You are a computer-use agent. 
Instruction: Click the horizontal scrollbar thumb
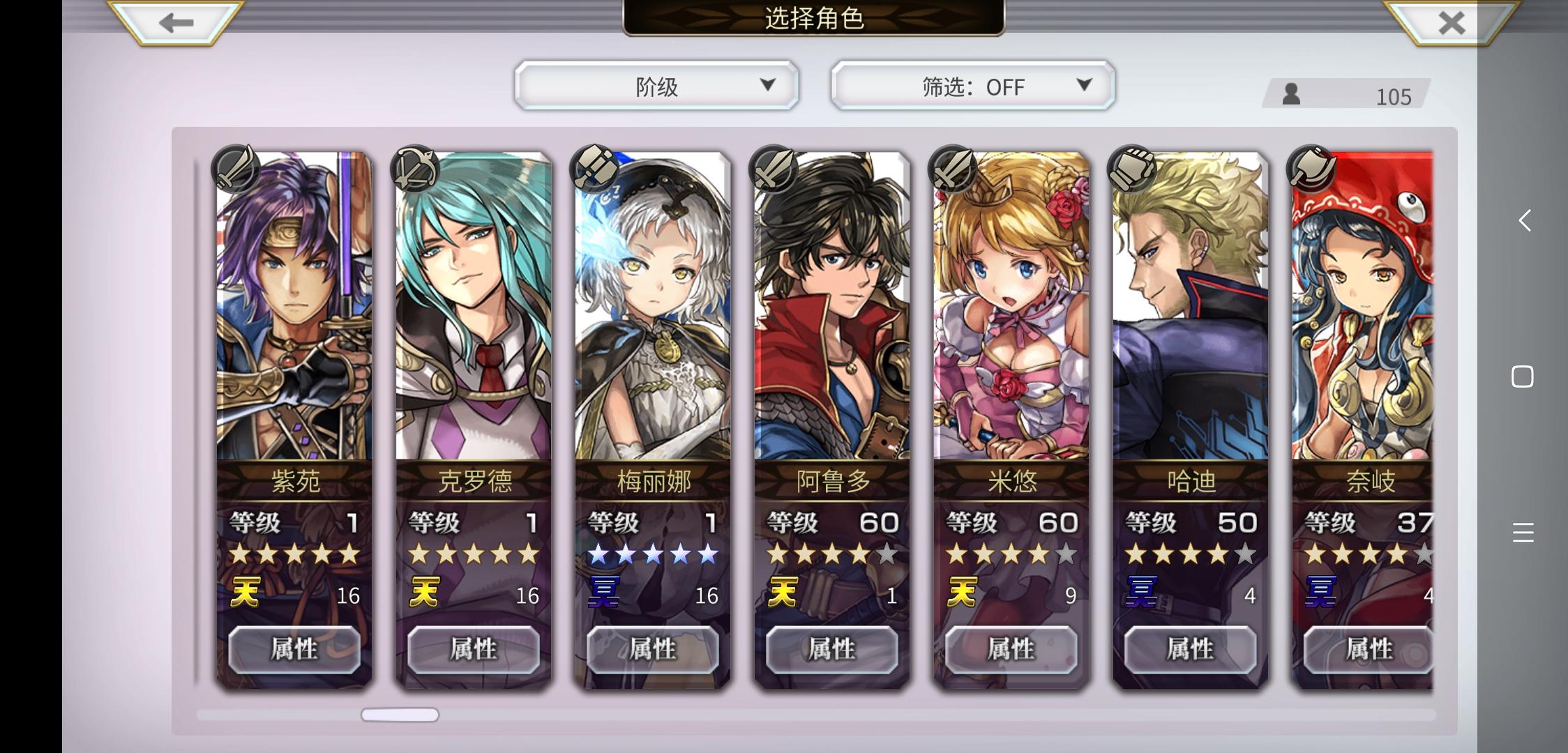coord(400,715)
